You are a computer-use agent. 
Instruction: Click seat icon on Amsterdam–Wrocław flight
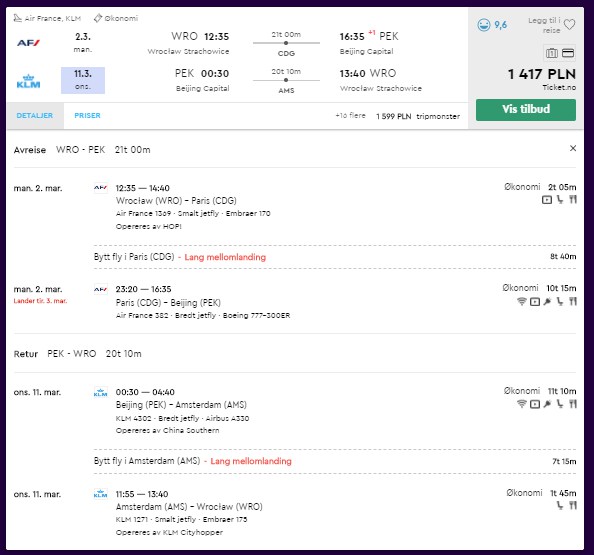pos(560,505)
